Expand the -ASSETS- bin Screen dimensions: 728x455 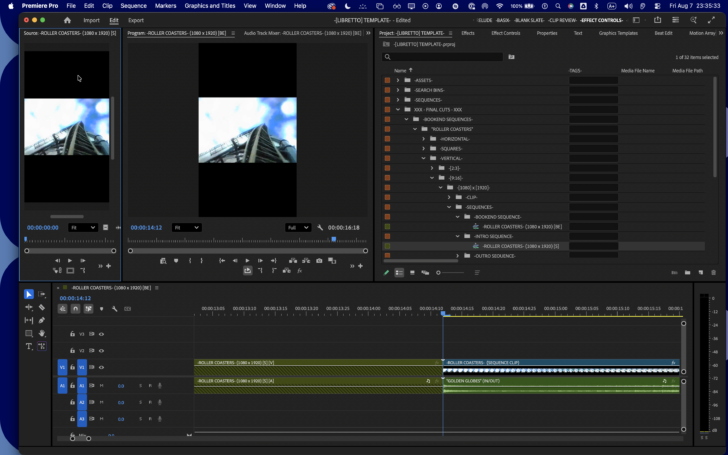(398, 80)
